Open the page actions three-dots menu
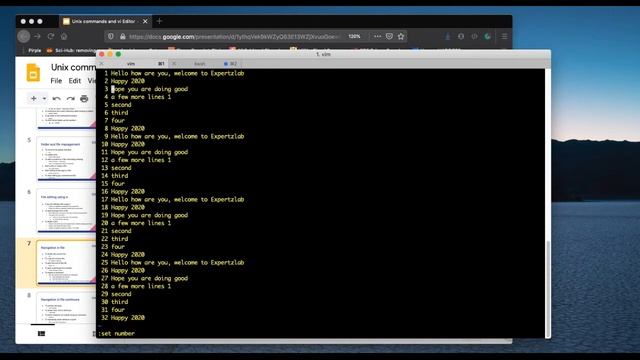This screenshot has height=360, width=640. click(378, 36)
